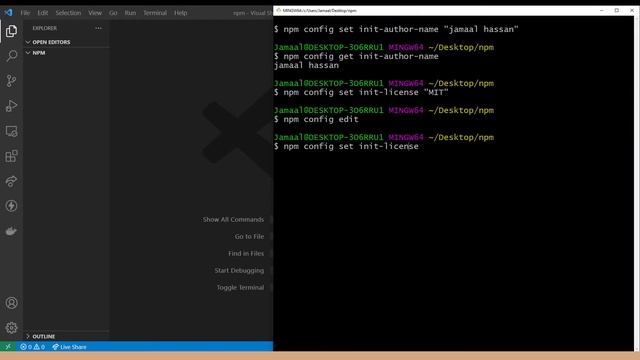Open Explorer more actions ellipsis

coord(98,28)
